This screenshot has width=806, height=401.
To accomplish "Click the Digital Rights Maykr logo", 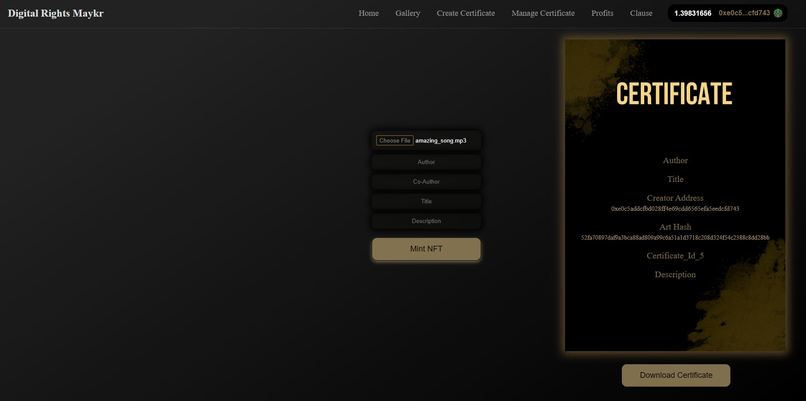I will [x=56, y=13].
